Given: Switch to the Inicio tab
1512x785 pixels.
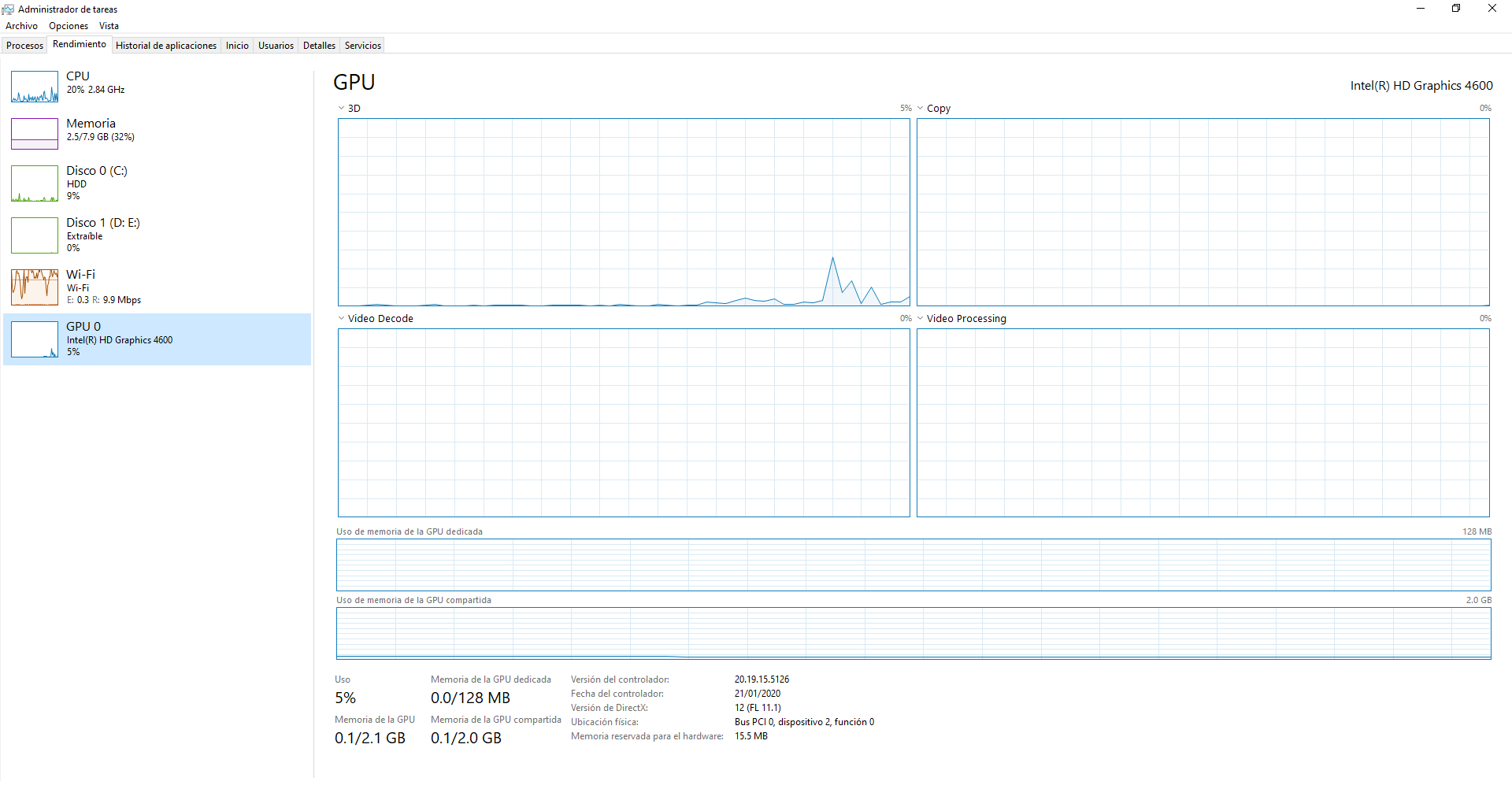Looking at the screenshot, I should click(237, 46).
